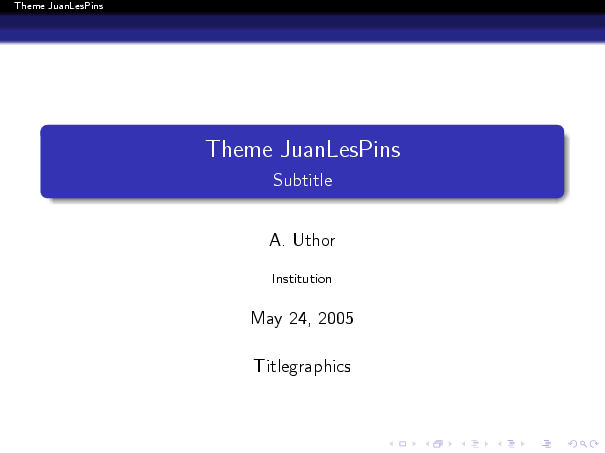Jump to previous frame arrow

point(427,441)
